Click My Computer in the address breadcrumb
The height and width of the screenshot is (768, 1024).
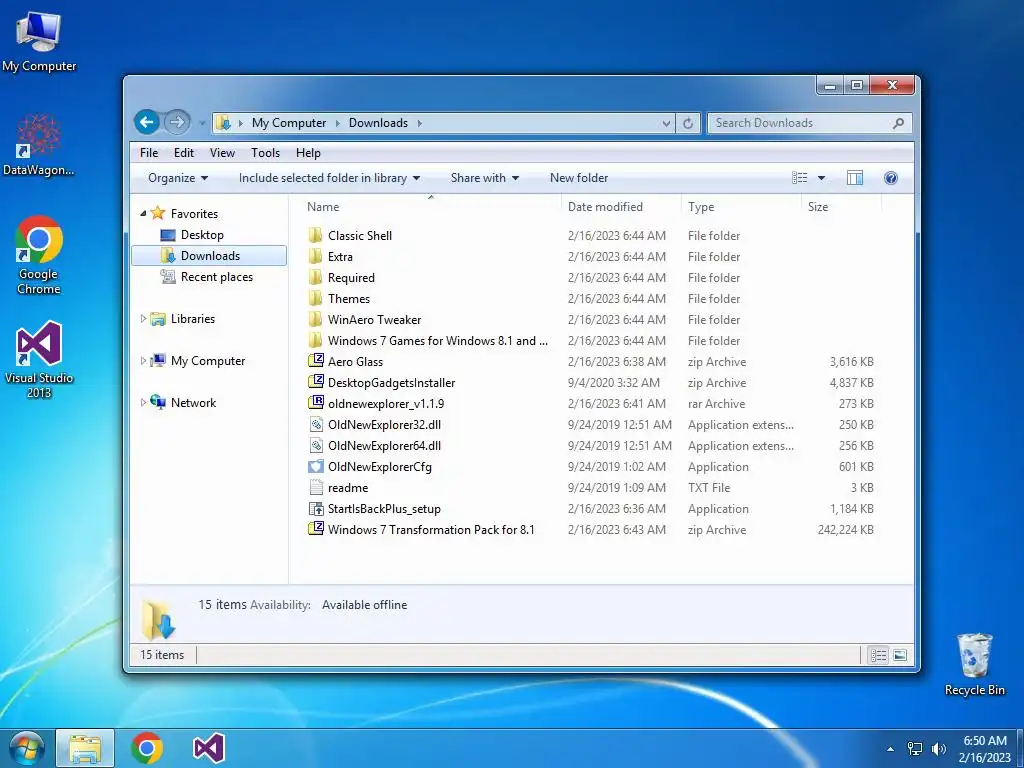pos(289,123)
